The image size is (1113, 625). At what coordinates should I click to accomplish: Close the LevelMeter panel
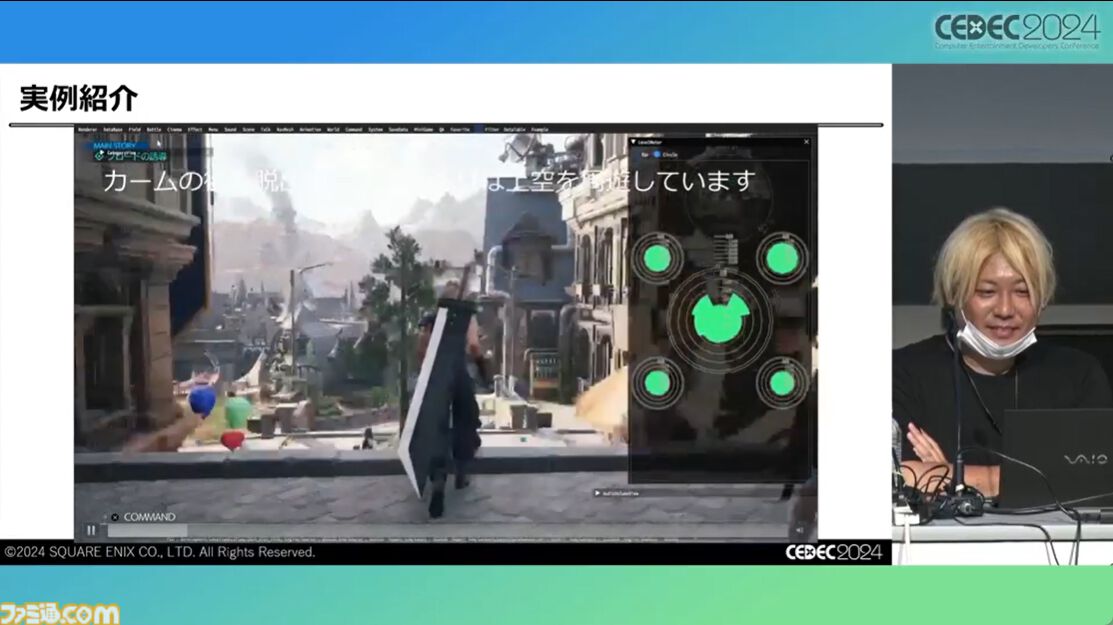coord(806,142)
